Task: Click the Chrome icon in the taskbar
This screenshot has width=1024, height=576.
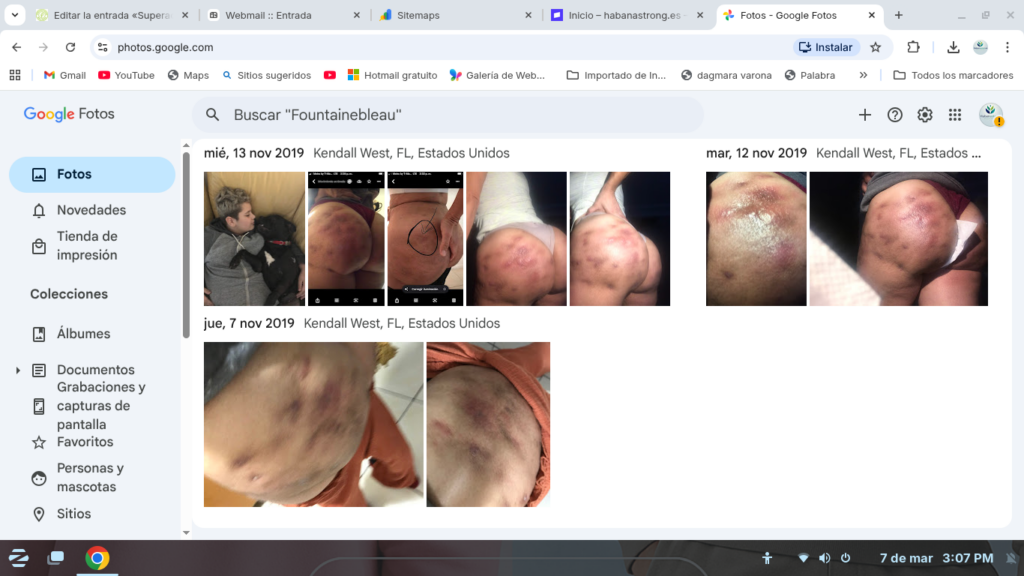Action: point(97,558)
